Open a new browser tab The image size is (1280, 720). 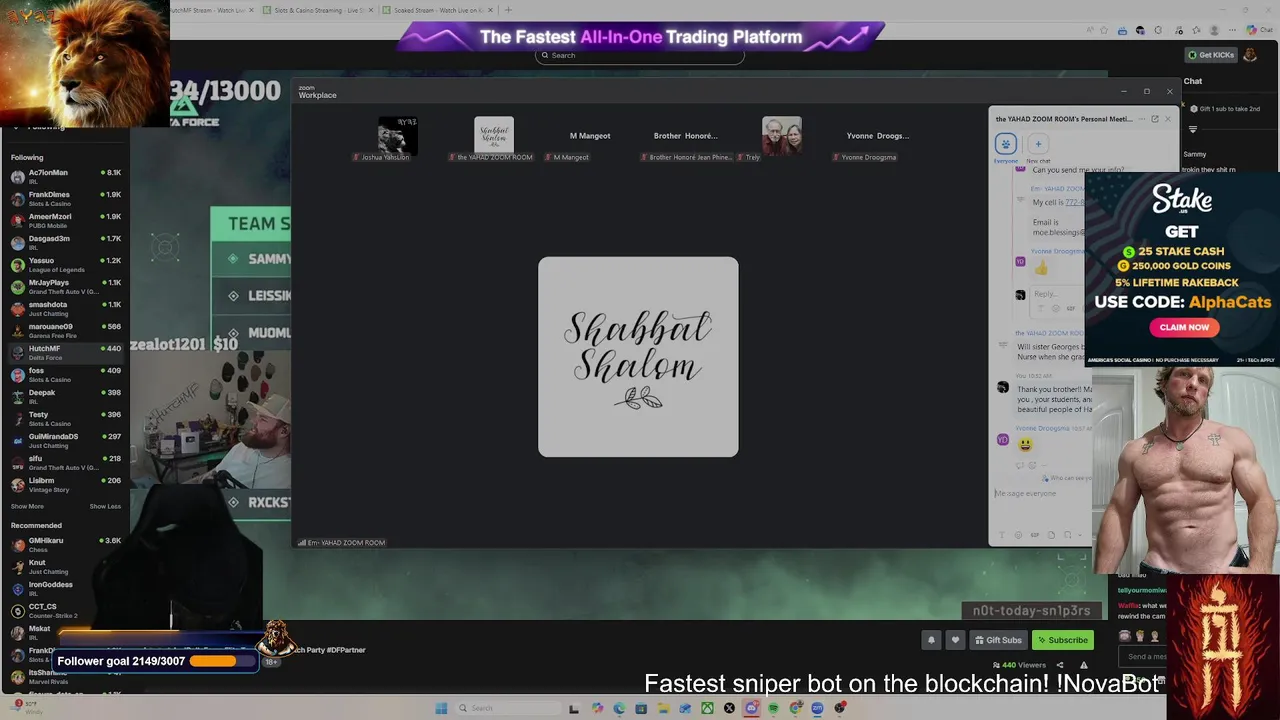pos(508,10)
